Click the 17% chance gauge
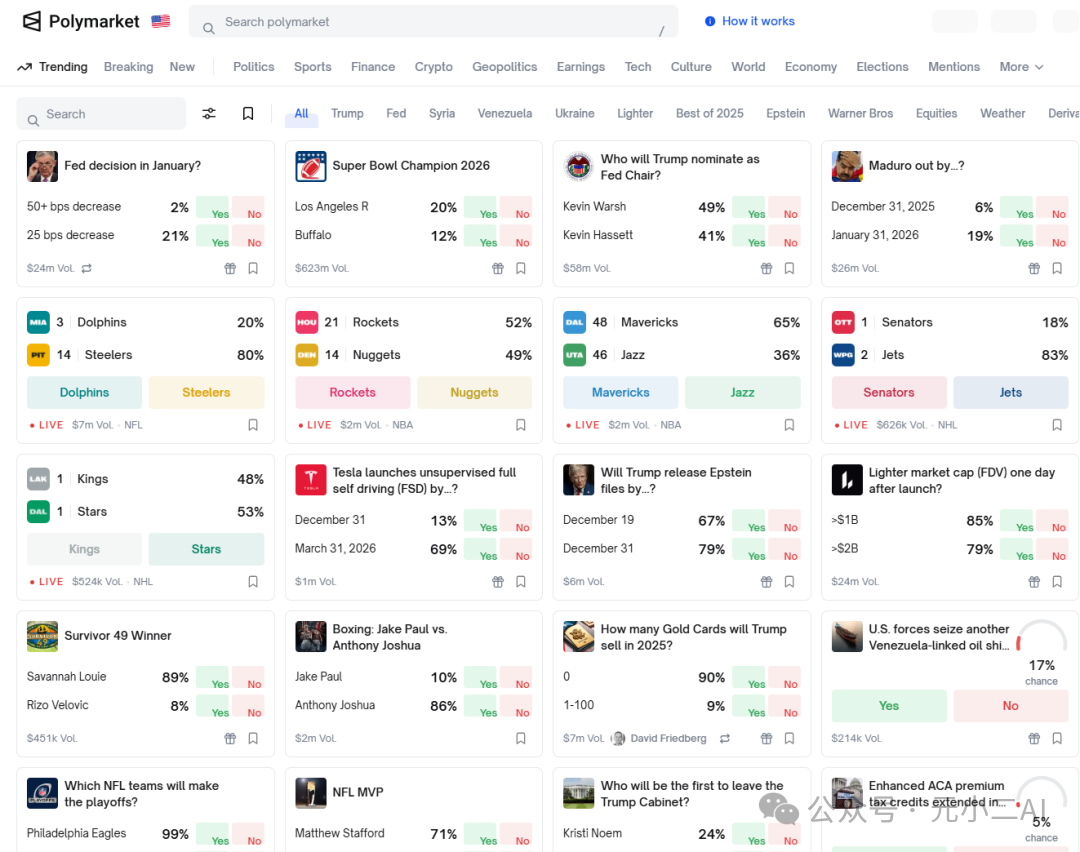Image resolution: width=1080 pixels, height=852 pixels. click(1041, 654)
